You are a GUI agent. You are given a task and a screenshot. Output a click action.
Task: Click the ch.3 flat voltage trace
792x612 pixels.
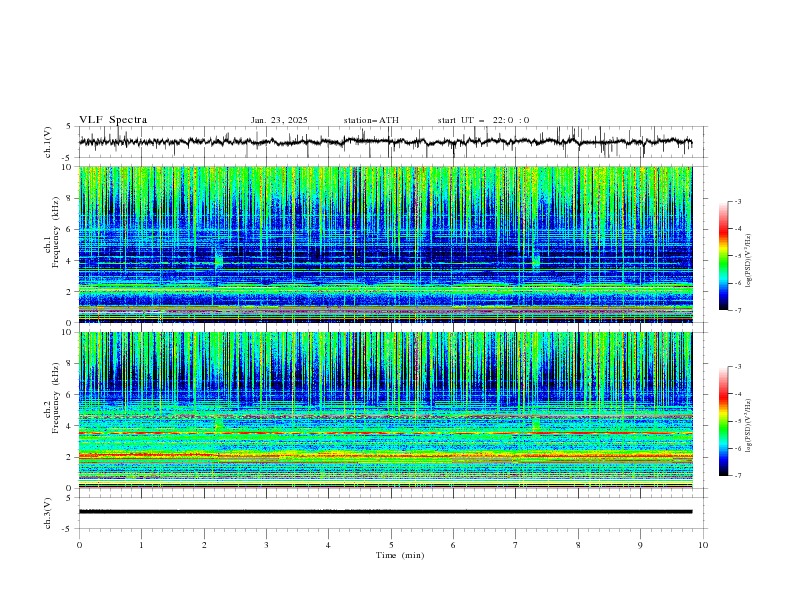click(385, 512)
